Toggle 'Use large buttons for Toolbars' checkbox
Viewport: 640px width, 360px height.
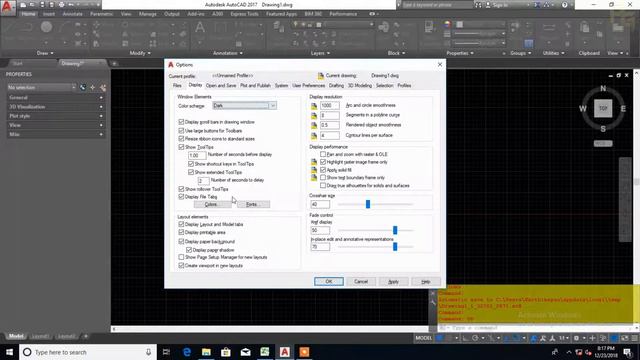pos(181,130)
